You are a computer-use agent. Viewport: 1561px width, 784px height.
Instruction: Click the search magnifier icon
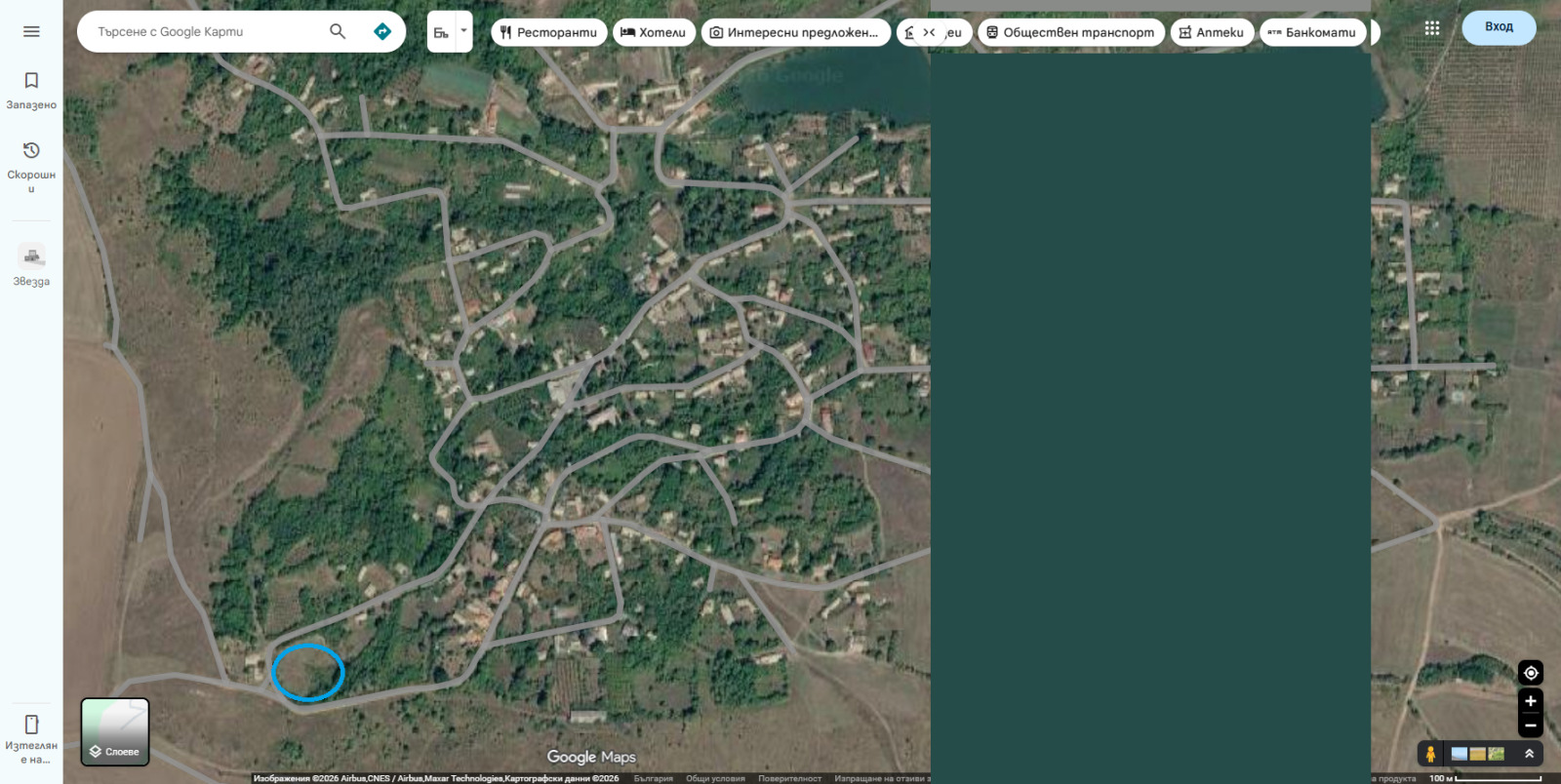[338, 31]
